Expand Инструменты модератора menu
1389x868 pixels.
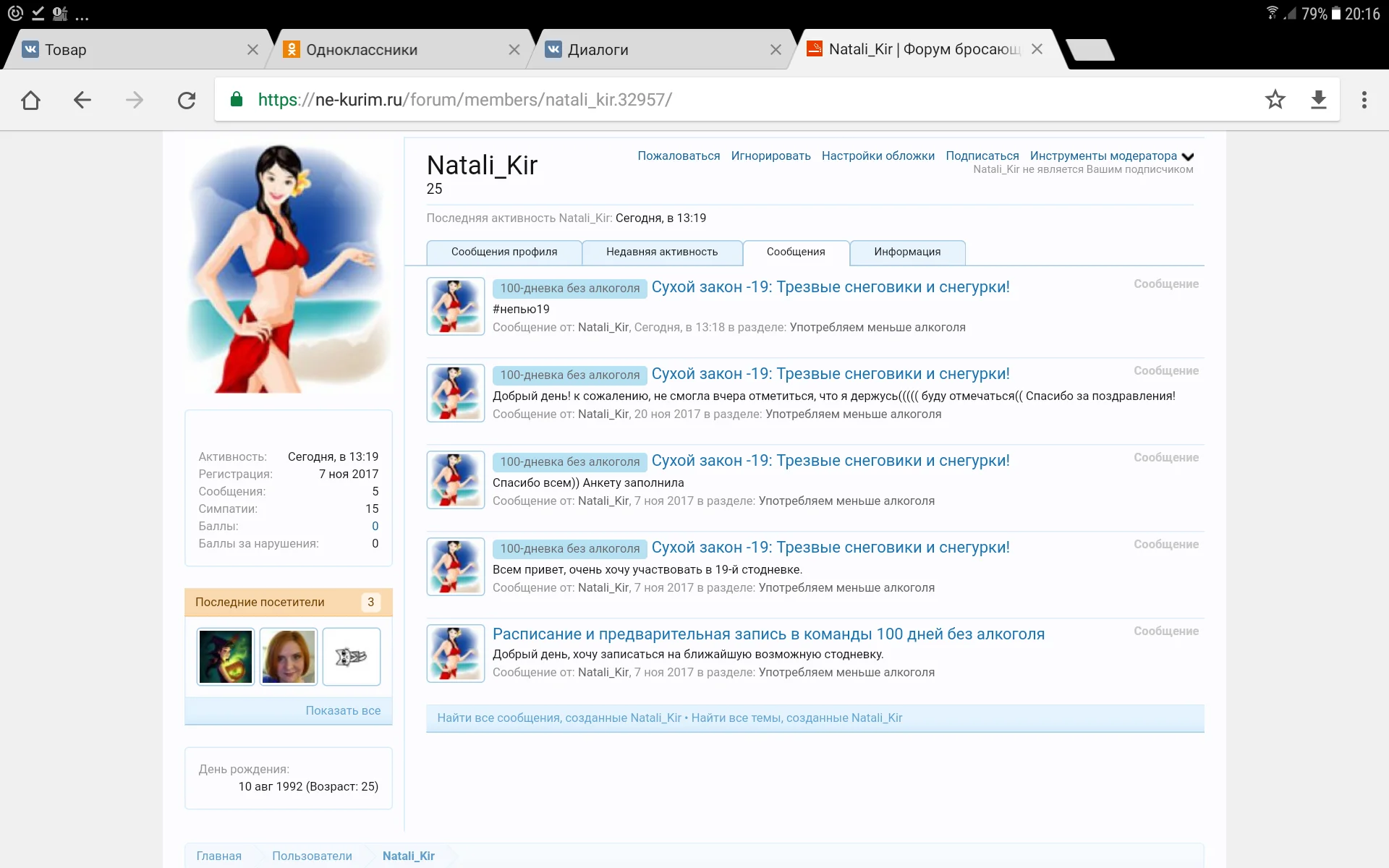click(x=1103, y=156)
